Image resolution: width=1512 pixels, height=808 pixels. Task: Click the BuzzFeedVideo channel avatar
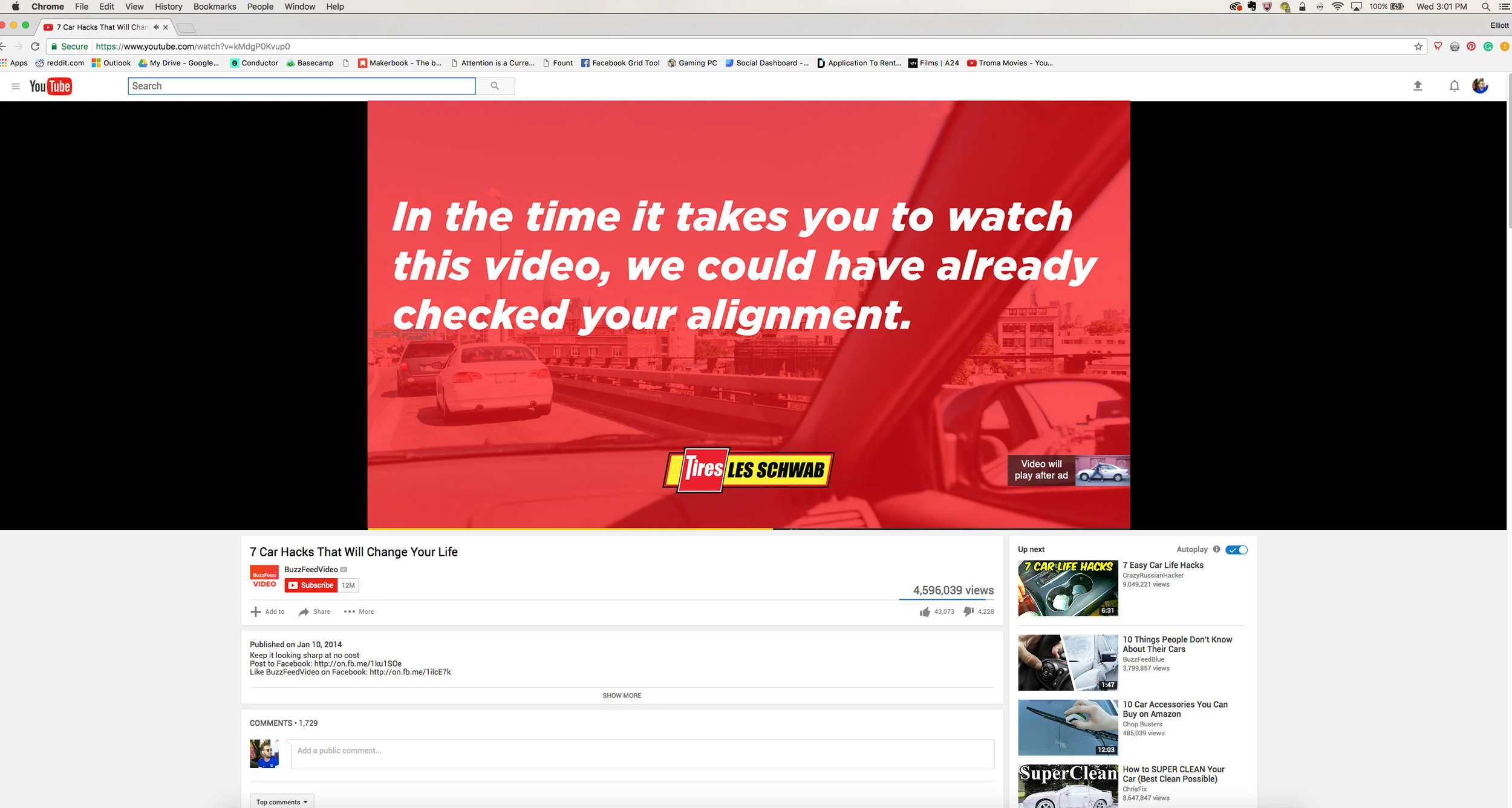pos(264,577)
